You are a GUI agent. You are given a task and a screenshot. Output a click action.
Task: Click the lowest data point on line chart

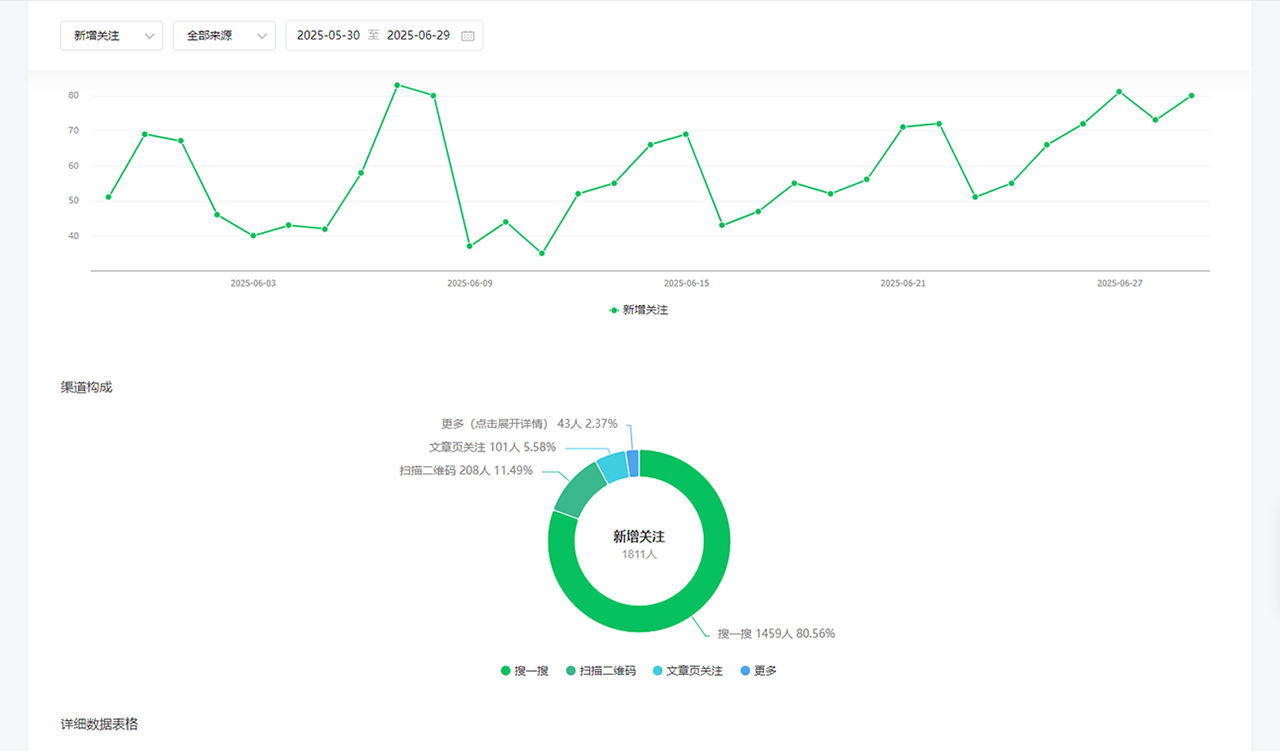541,253
